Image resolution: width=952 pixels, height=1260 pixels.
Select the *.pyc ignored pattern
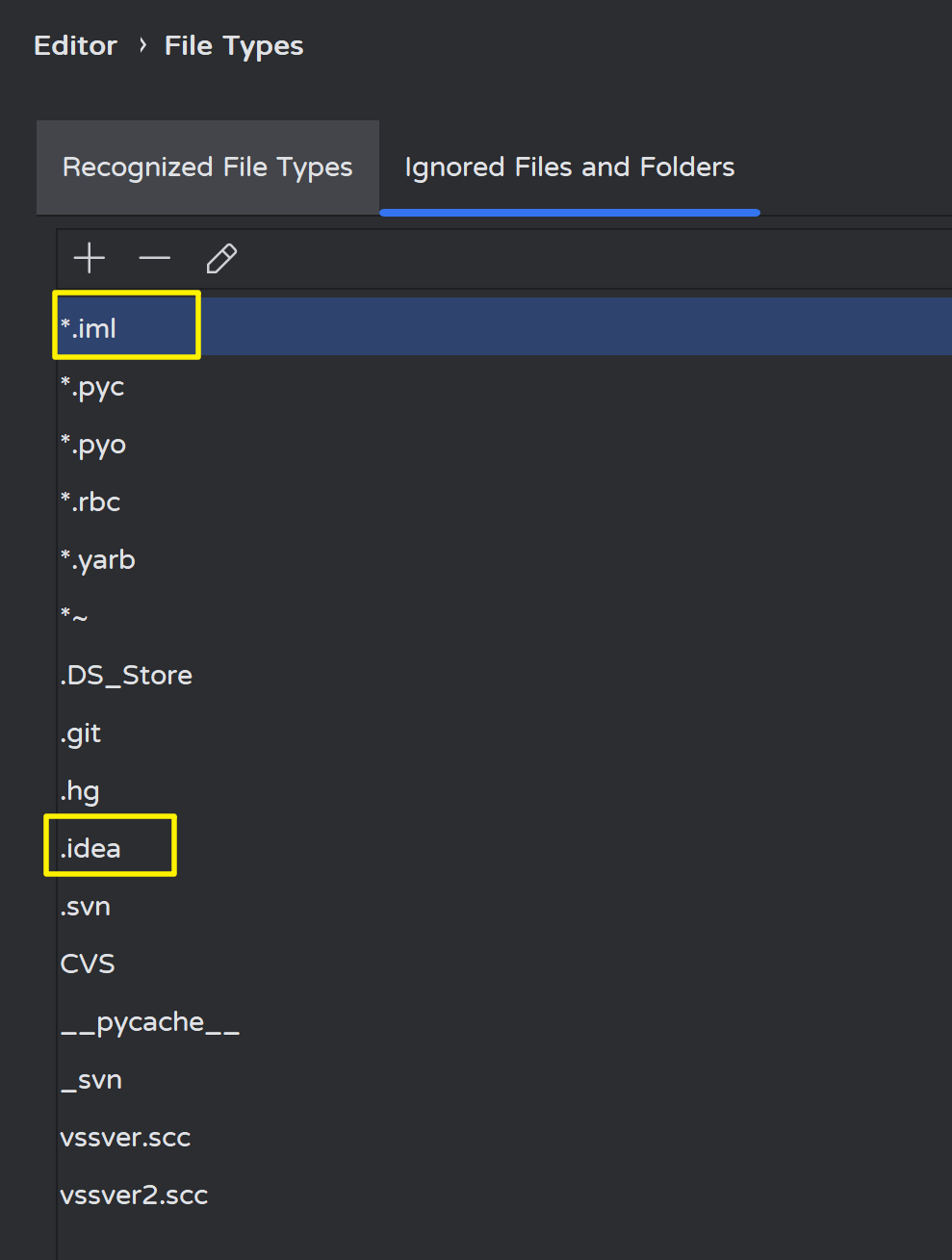click(92, 387)
